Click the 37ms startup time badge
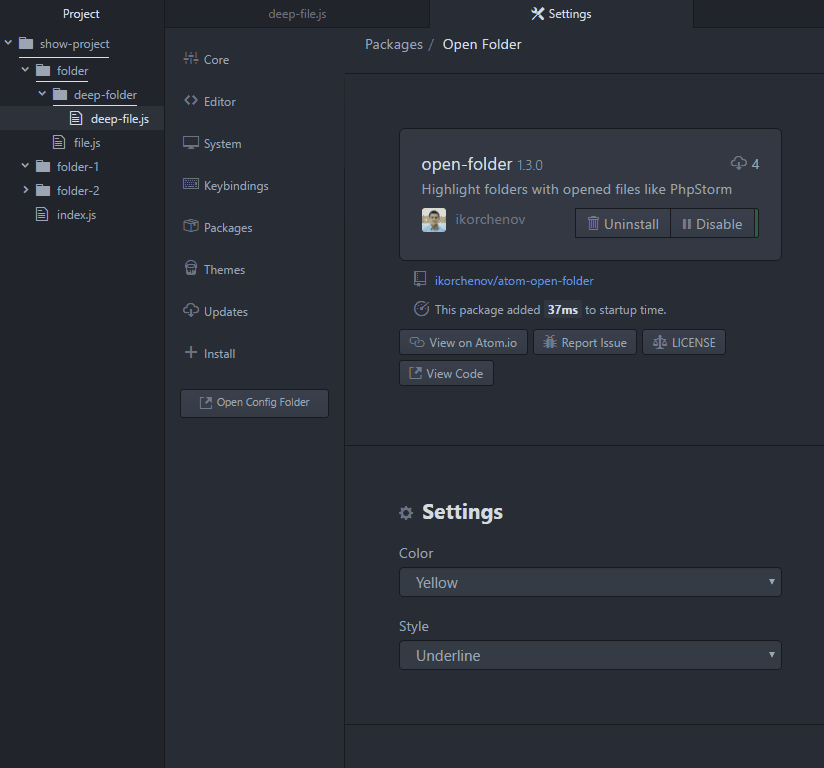 coord(562,310)
